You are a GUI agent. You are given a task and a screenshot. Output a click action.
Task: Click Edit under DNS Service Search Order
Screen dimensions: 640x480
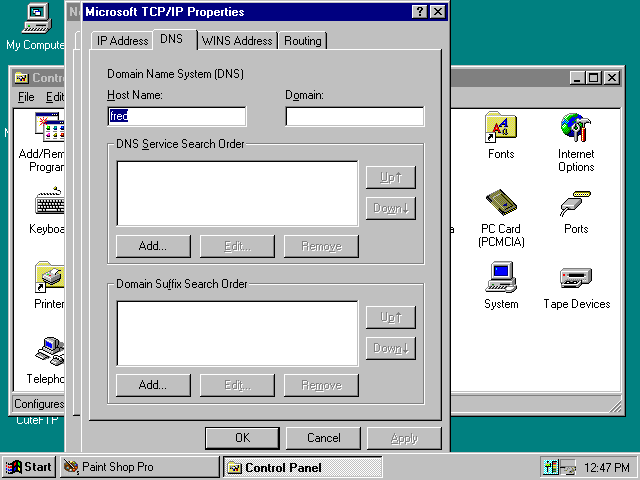pos(237,246)
